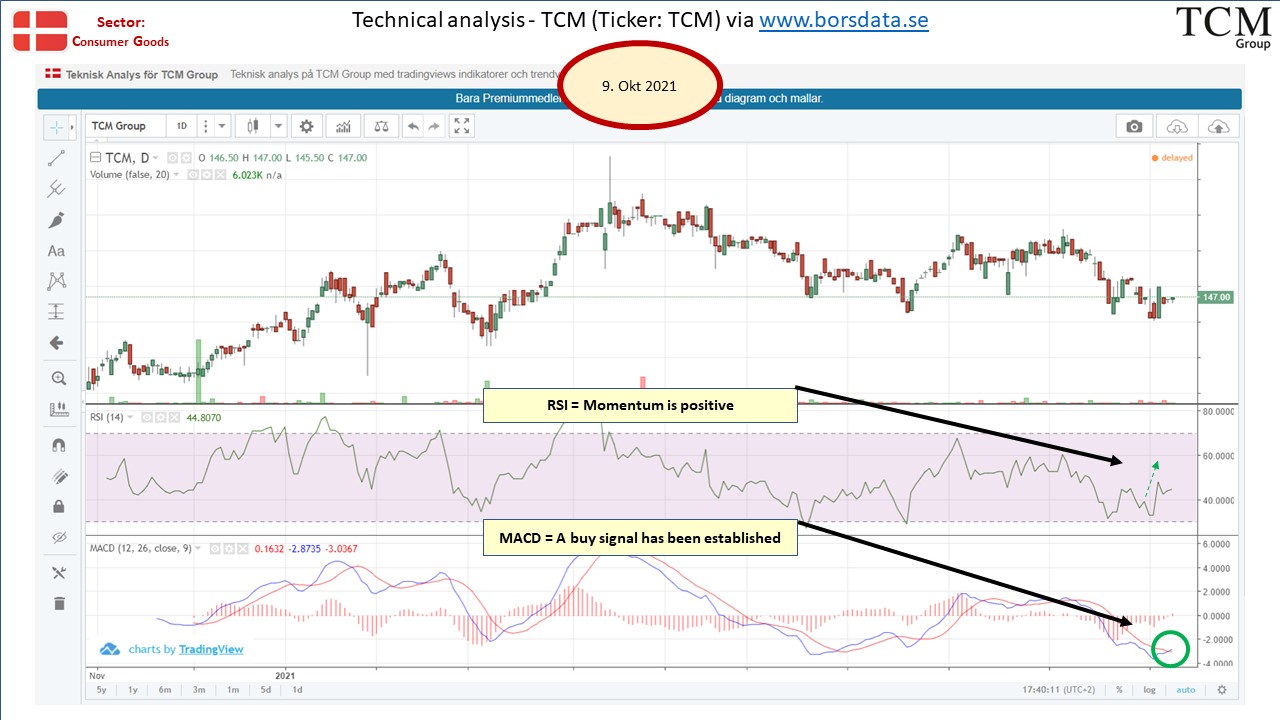This screenshot has height=720, width=1280.
Task: Click the back arrow icon in sidebar
Action: (57, 343)
